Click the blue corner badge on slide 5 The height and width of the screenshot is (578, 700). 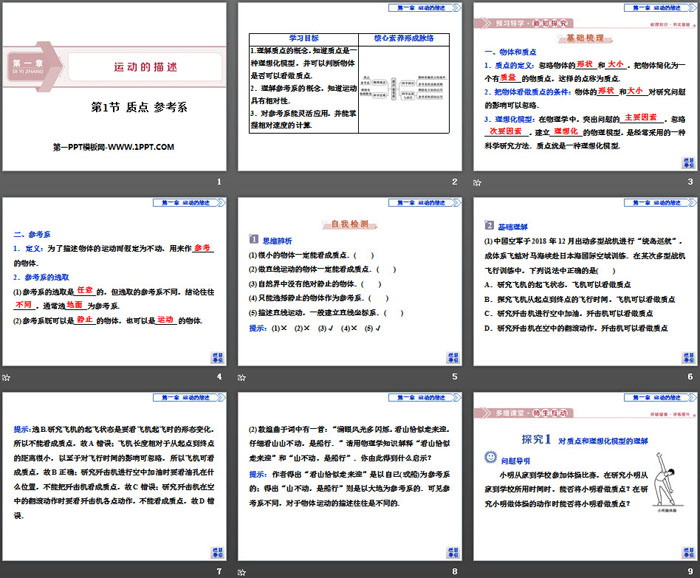coord(452,357)
